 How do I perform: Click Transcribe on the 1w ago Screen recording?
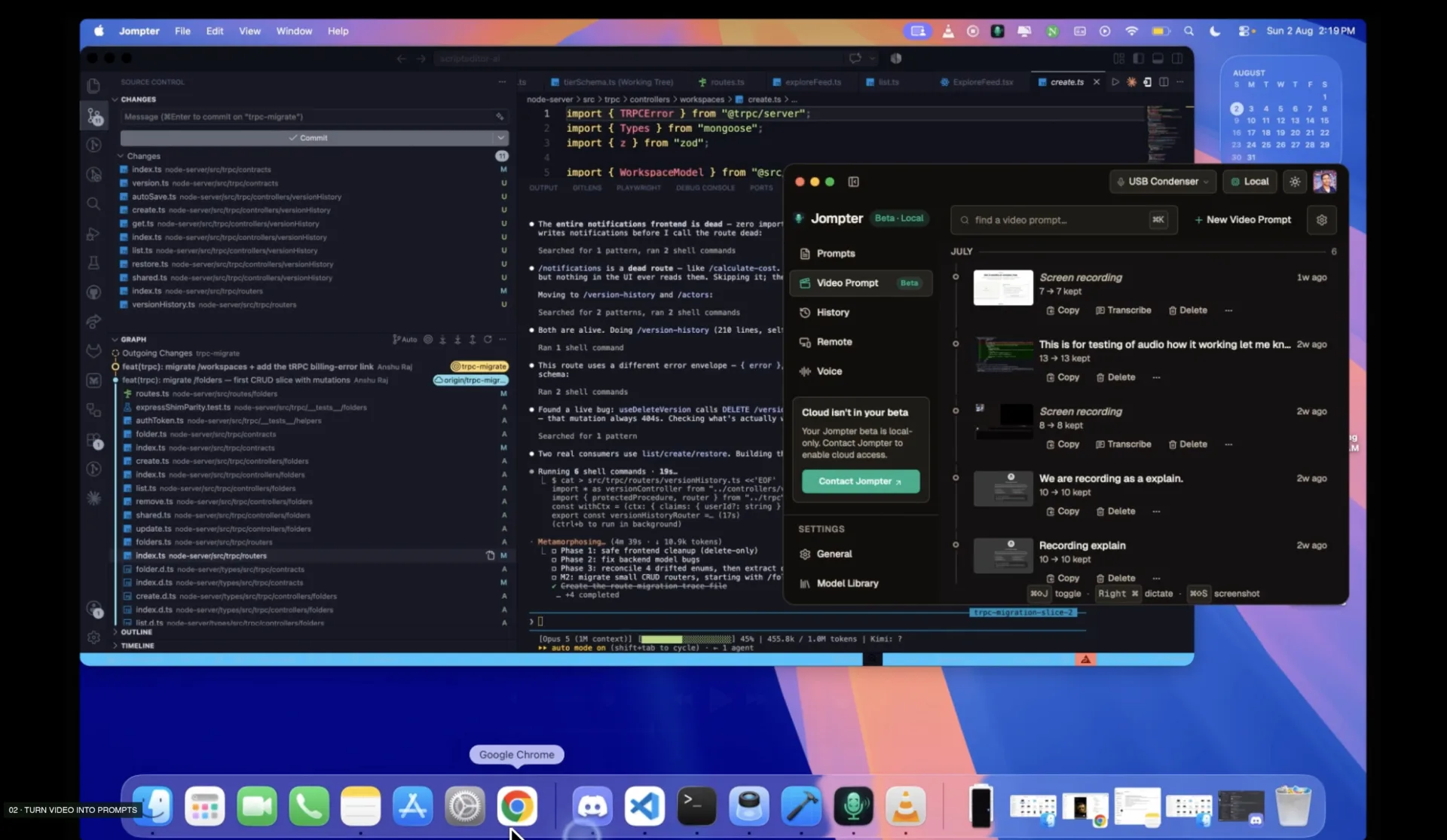pyautogui.click(x=1123, y=310)
